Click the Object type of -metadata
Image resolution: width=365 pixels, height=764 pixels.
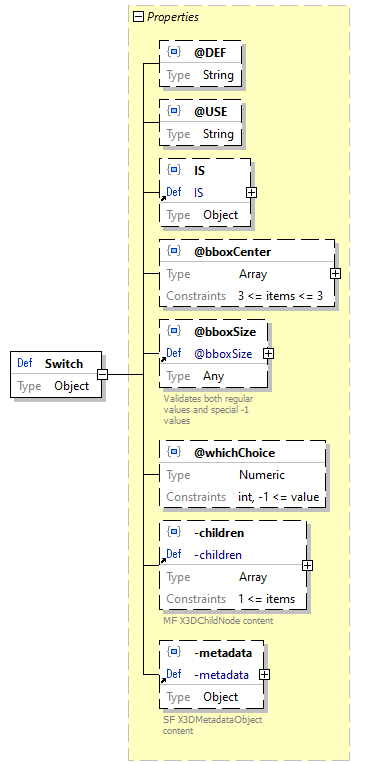pos(221,697)
